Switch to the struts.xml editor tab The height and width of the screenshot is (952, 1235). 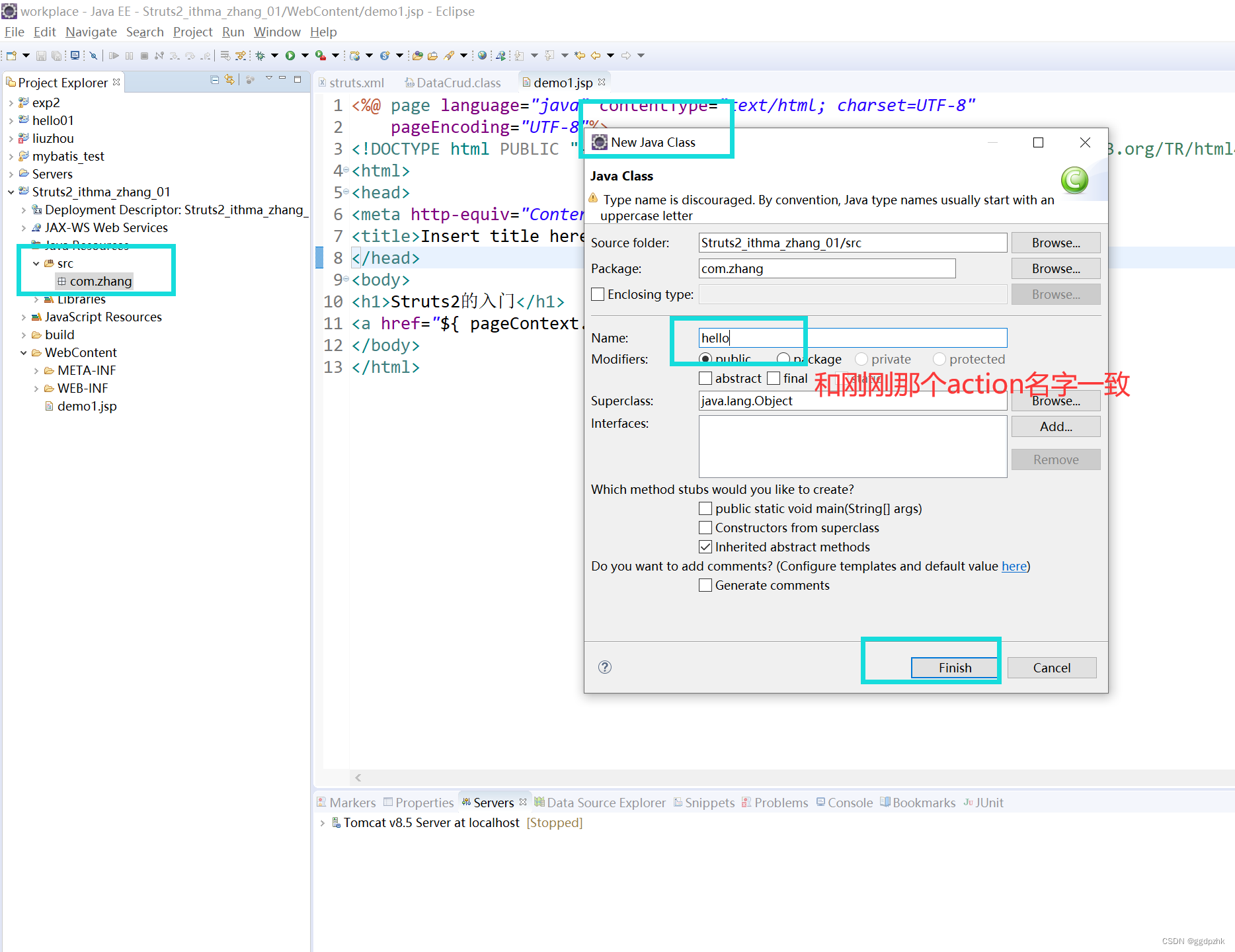tap(351, 83)
